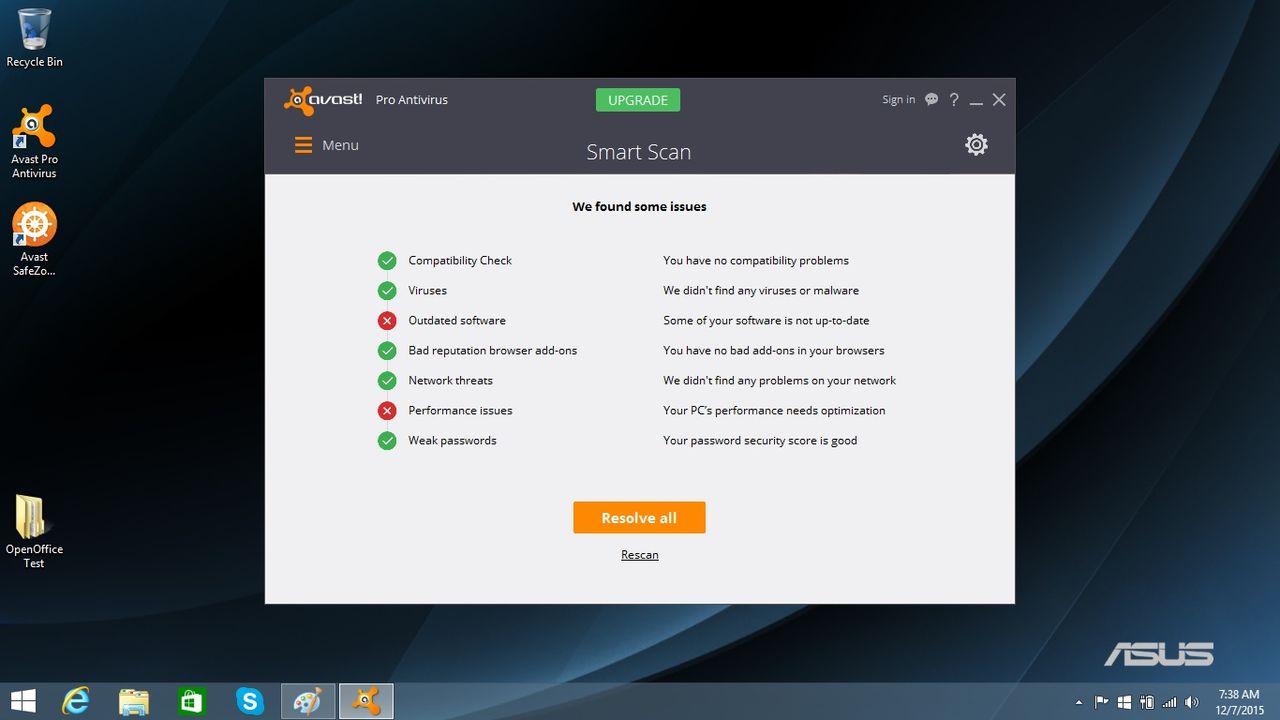The height and width of the screenshot is (720, 1280).
Task: Select Avast SafeZone desktop shortcut
Action: pyautogui.click(x=34, y=240)
